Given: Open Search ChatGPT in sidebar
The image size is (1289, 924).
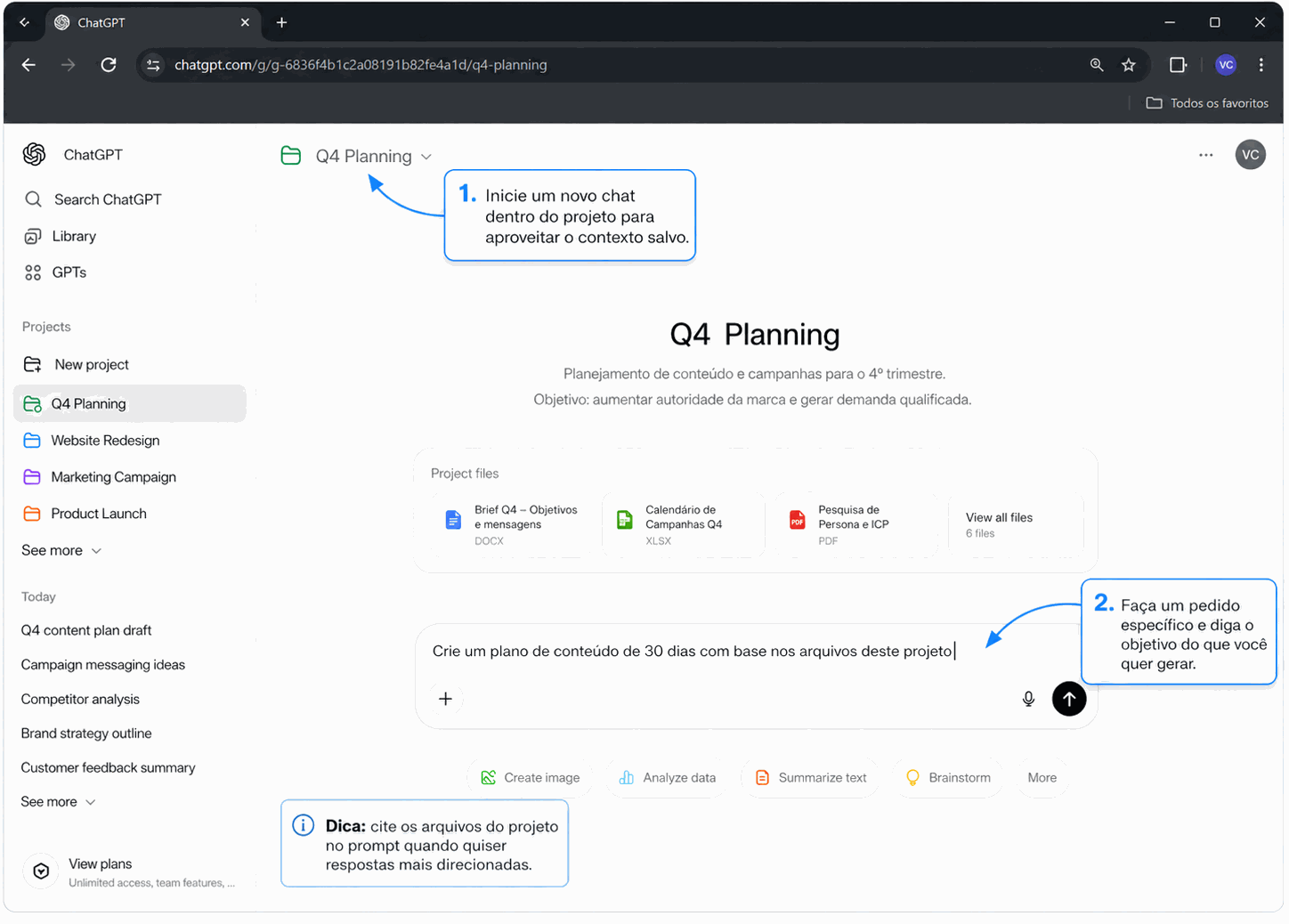Looking at the screenshot, I should click(x=107, y=199).
